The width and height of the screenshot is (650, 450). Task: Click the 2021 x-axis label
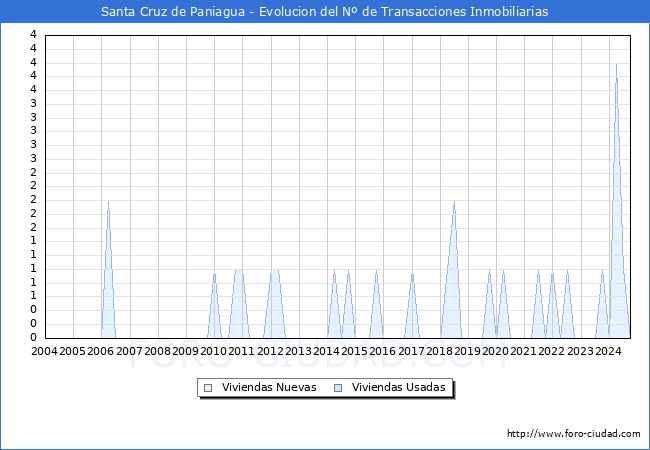524,351
